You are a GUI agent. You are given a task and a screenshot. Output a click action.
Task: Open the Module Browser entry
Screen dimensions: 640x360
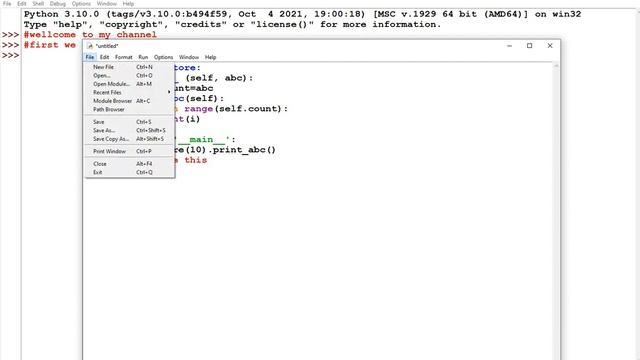point(129,101)
